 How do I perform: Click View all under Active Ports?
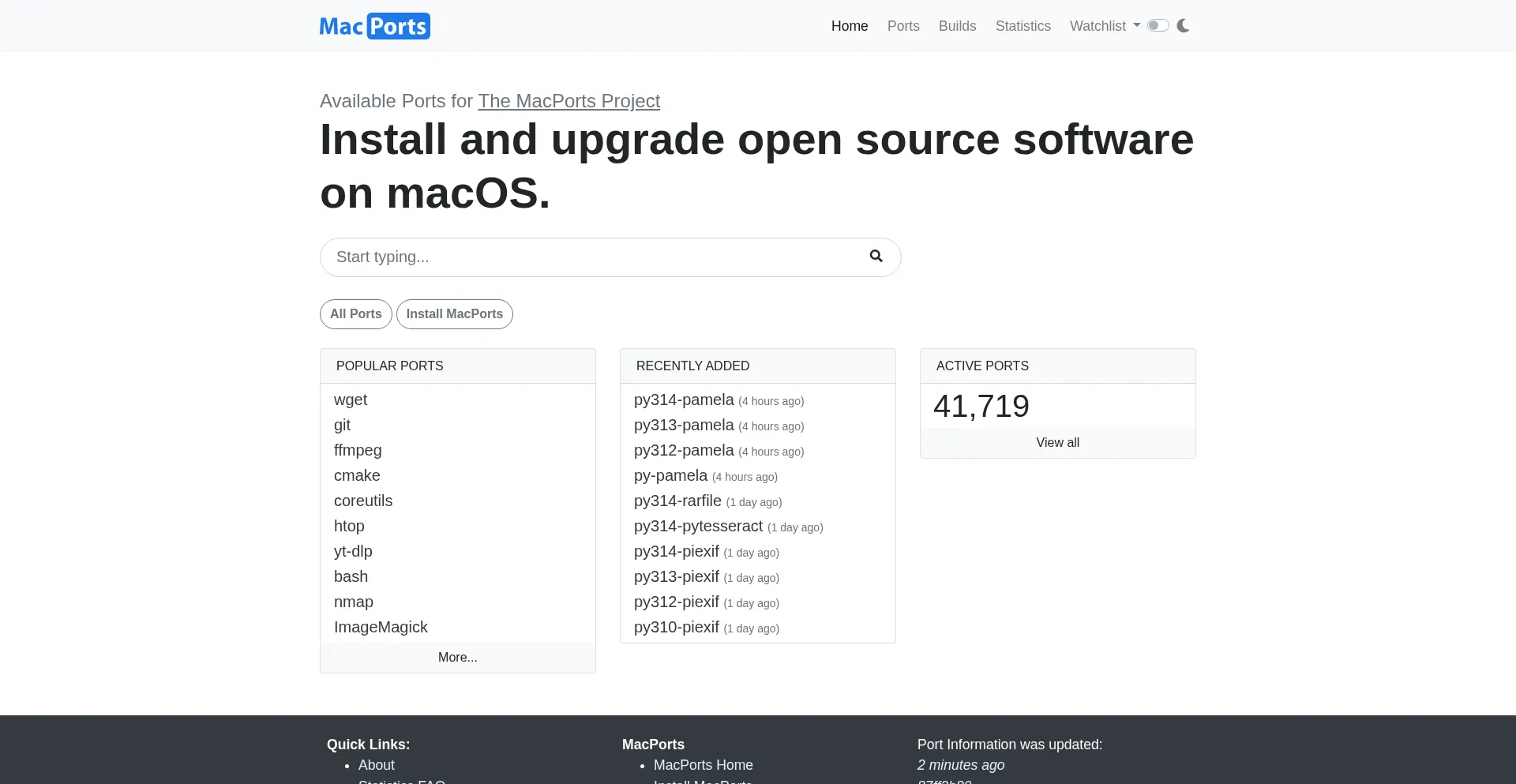(1058, 443)
